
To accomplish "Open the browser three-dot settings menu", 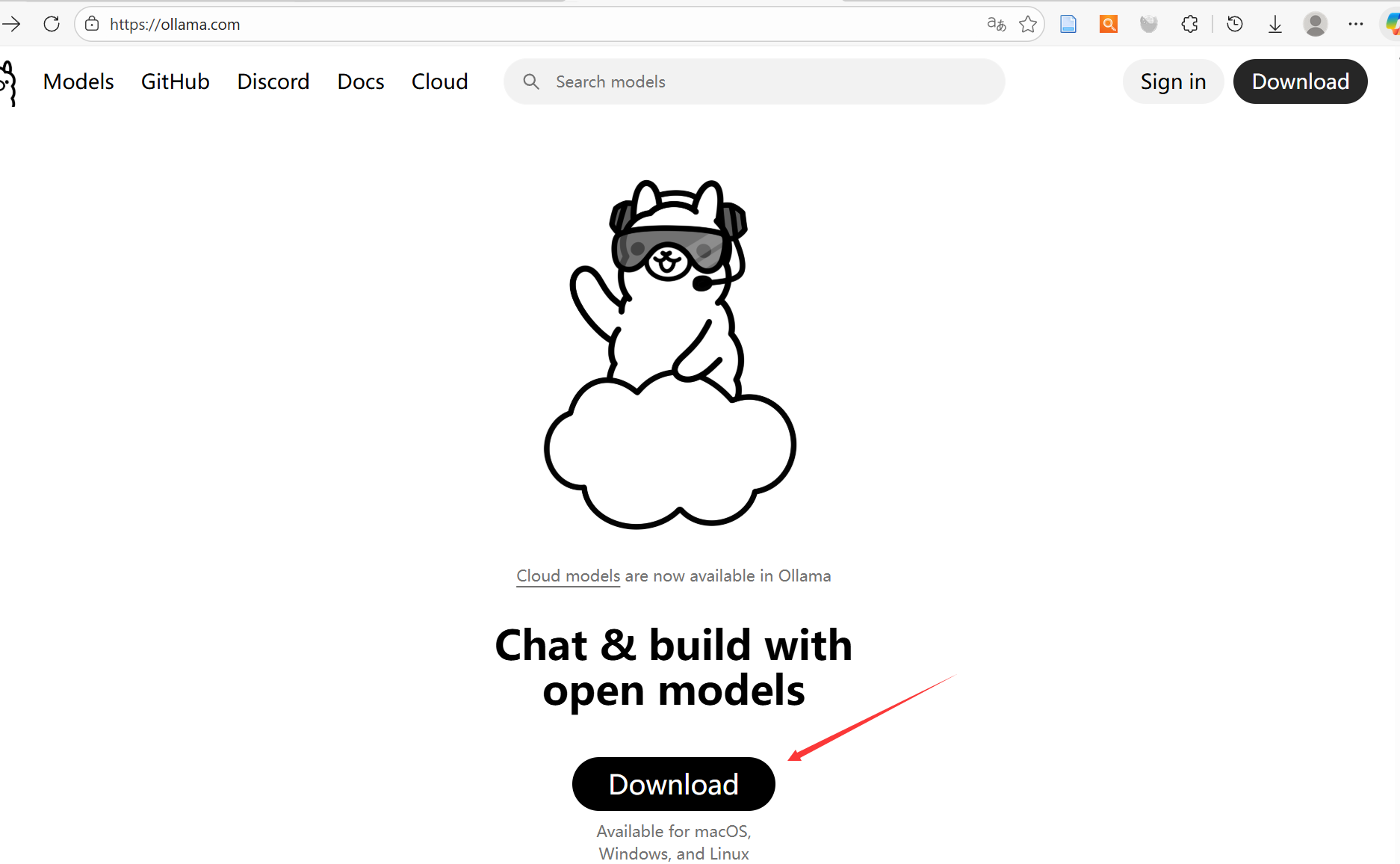I will [1356, 24].
